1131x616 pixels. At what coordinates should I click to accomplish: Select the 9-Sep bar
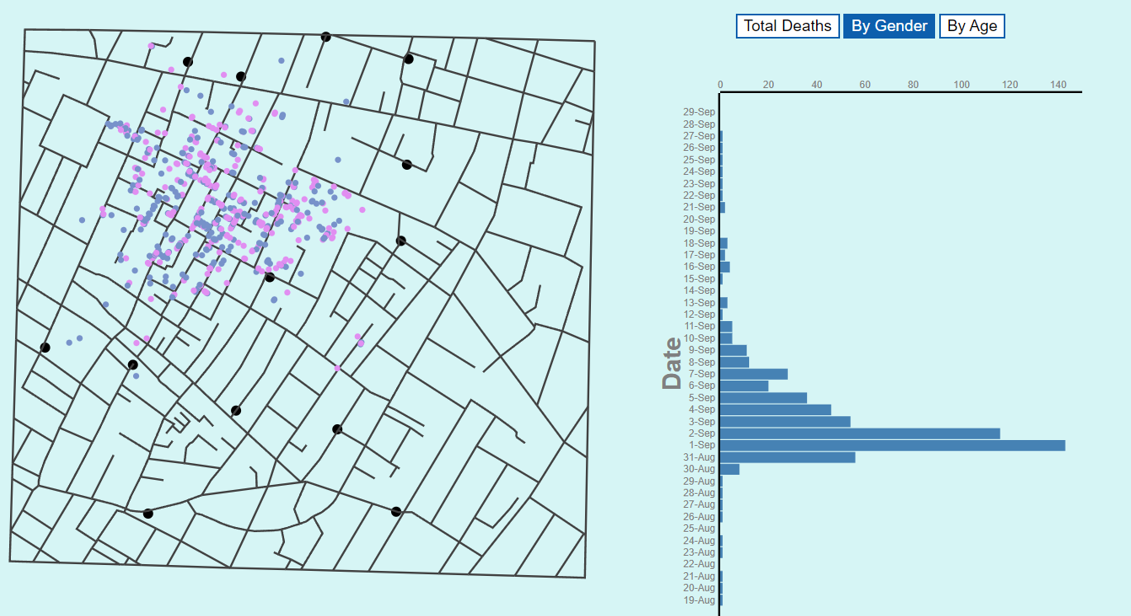733,350
